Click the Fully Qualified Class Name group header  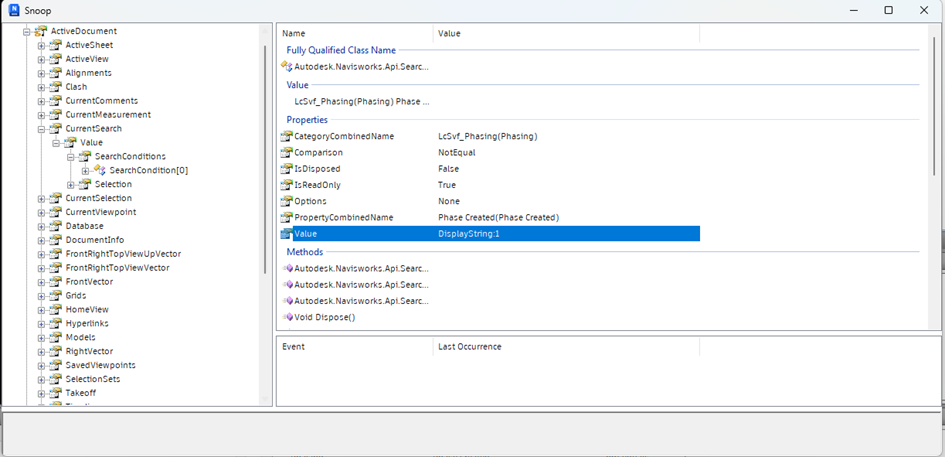[x=341, y=51]
